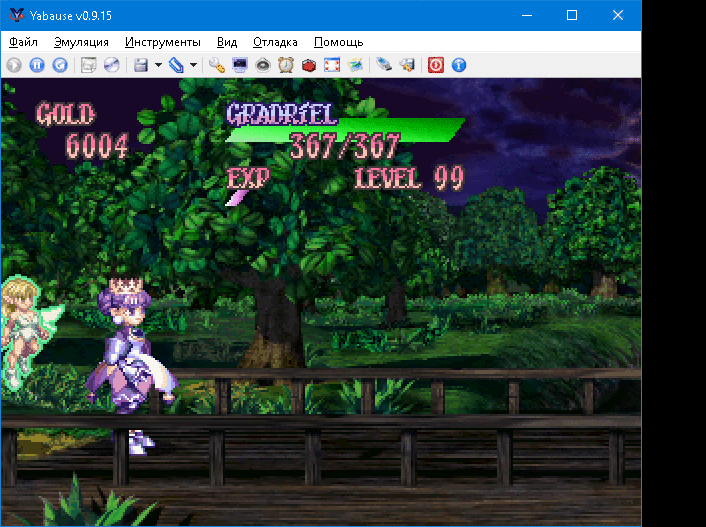This screenshot has width=706, height=527.
Task: Click the red power quit icon
Action: (436, 65)
